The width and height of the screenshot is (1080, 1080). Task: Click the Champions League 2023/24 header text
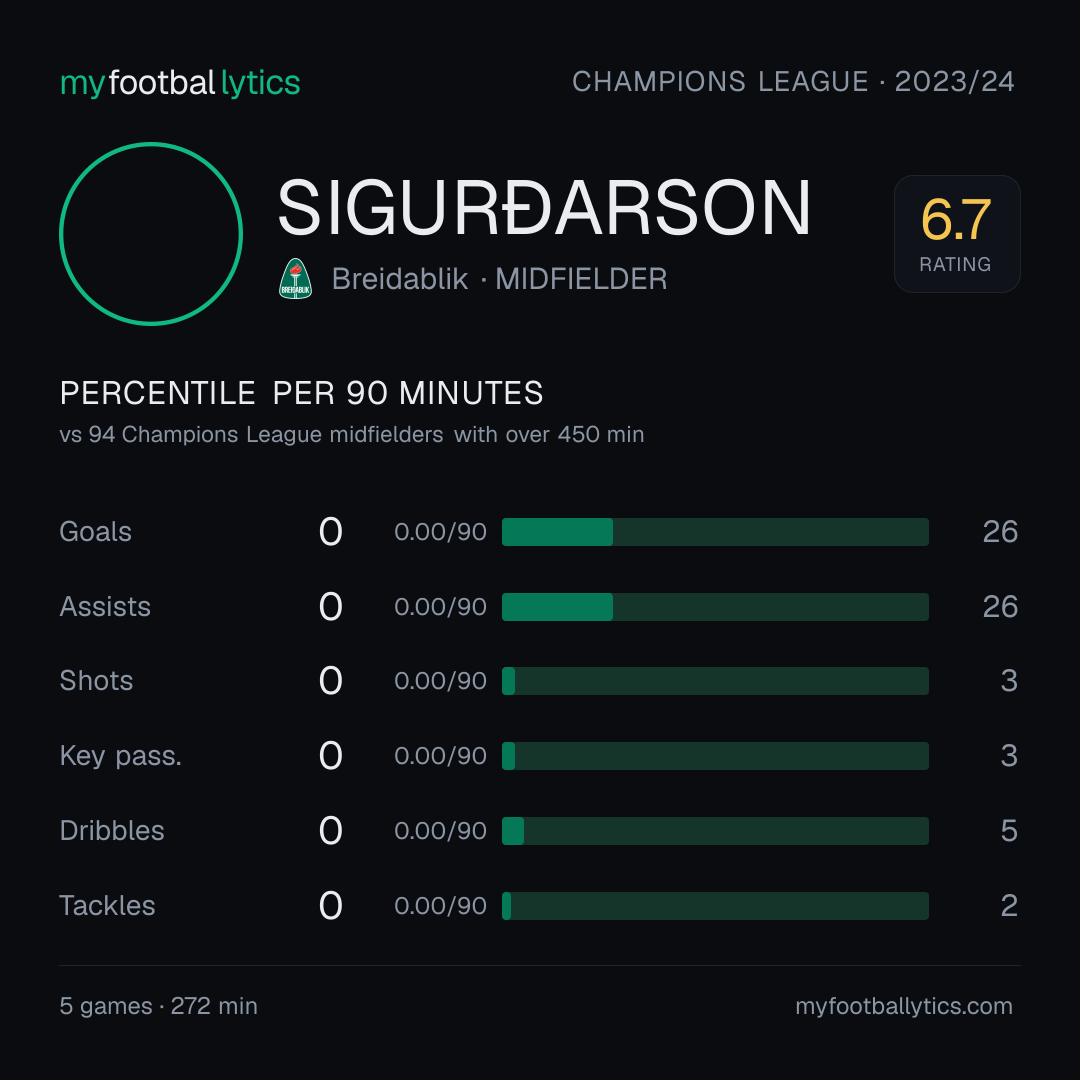pyautogui.click(x=793, y=82)
